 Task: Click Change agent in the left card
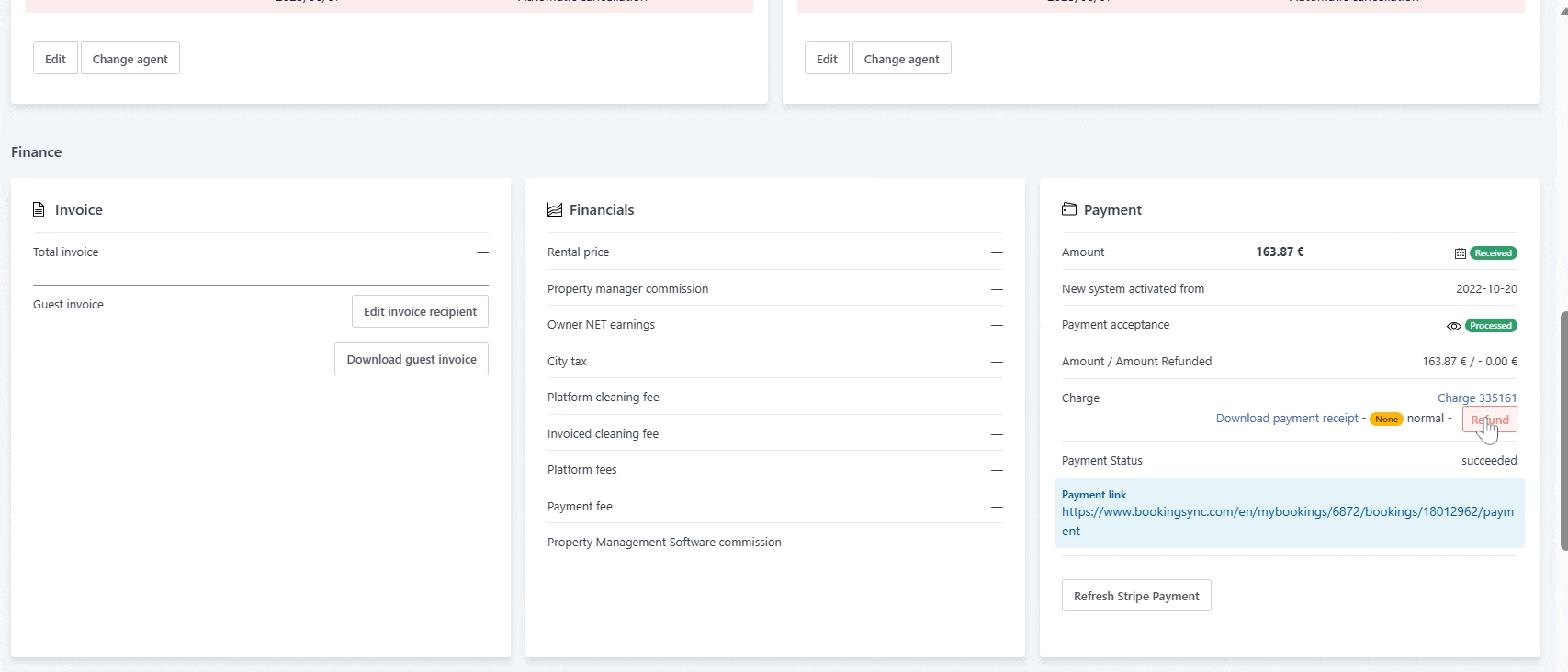point(130,59)
